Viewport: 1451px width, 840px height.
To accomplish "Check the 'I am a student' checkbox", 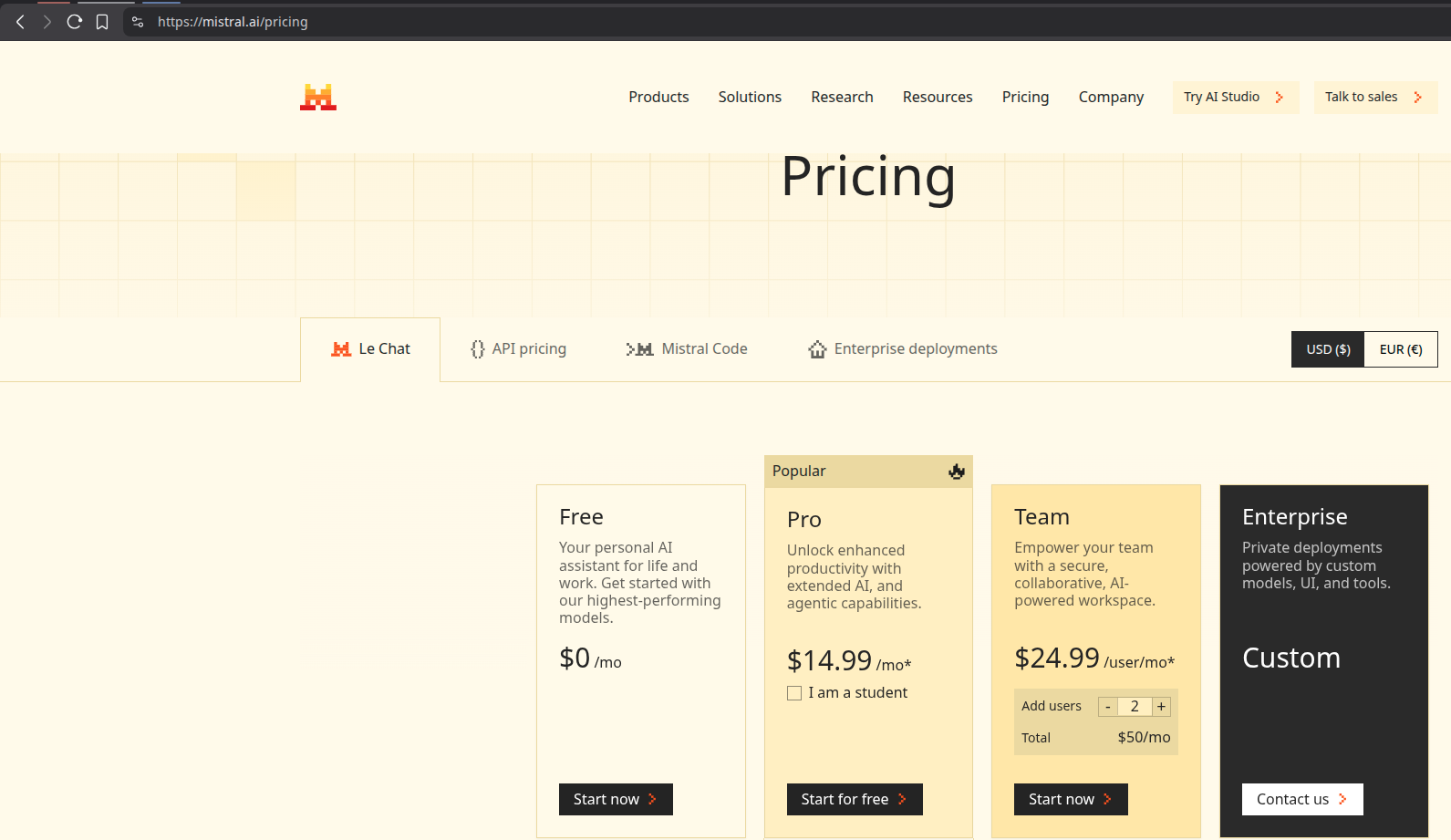I will pos(794,693).
